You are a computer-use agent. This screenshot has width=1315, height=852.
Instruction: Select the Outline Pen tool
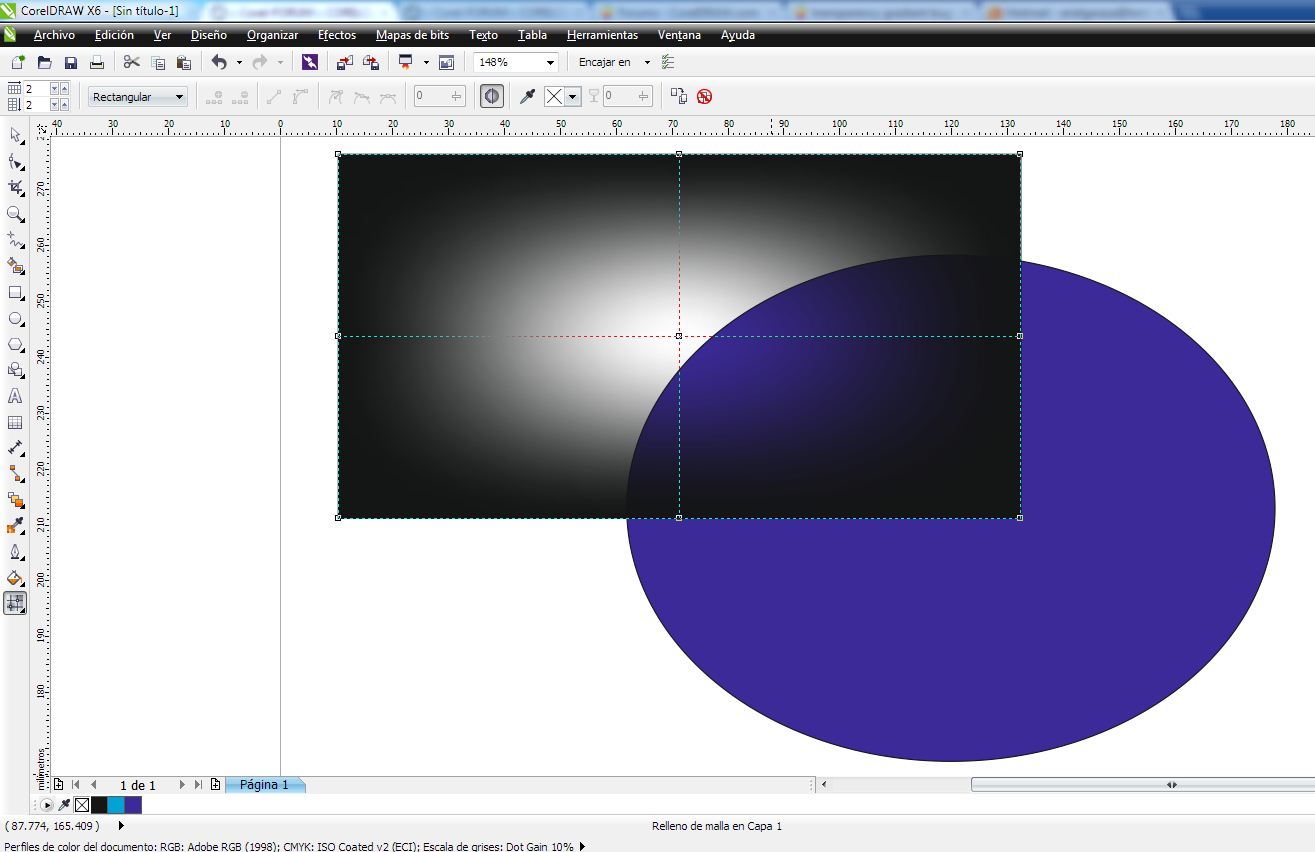pos(15,552)
